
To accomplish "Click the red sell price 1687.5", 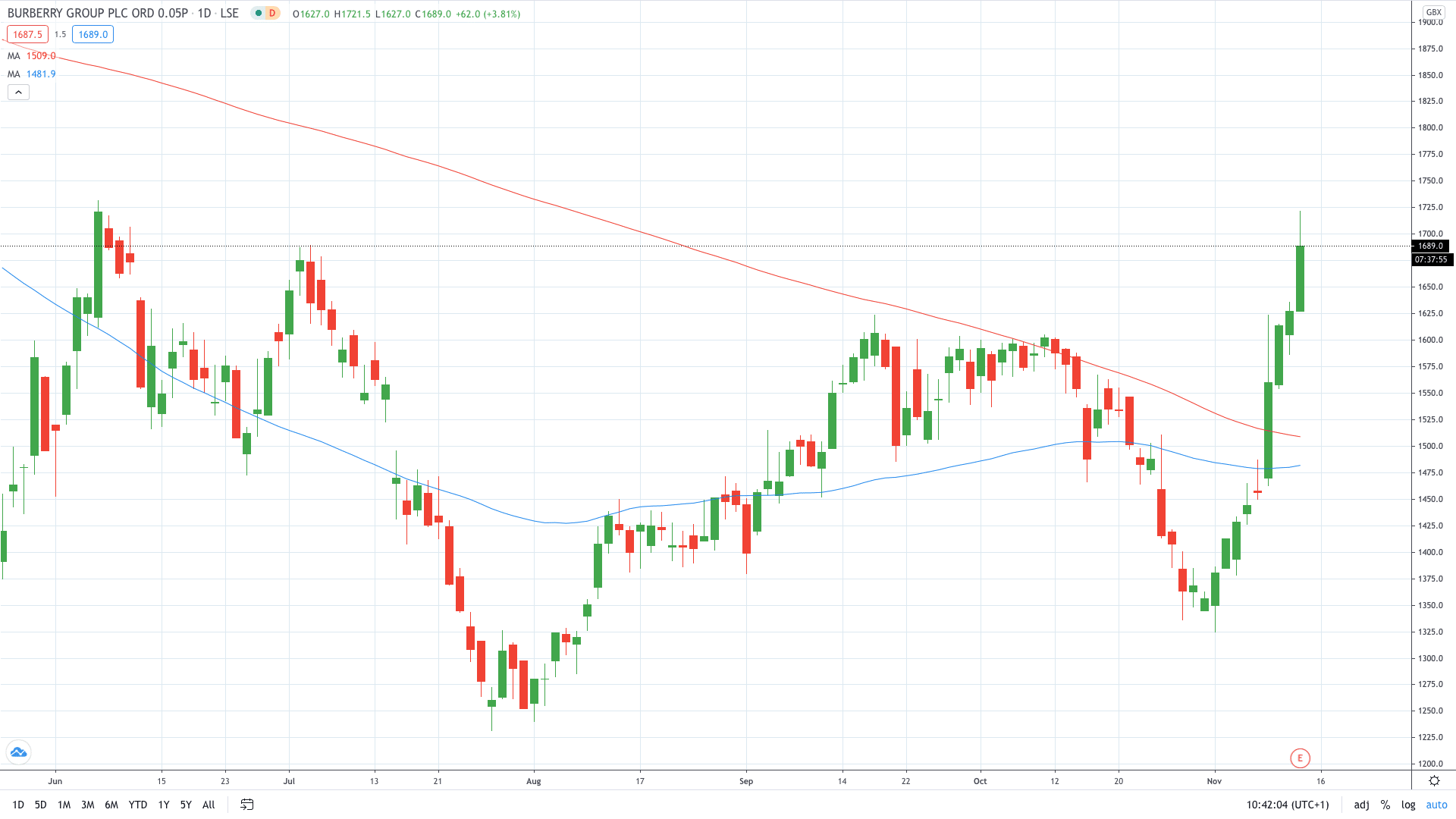I will [x=27, y=34].
